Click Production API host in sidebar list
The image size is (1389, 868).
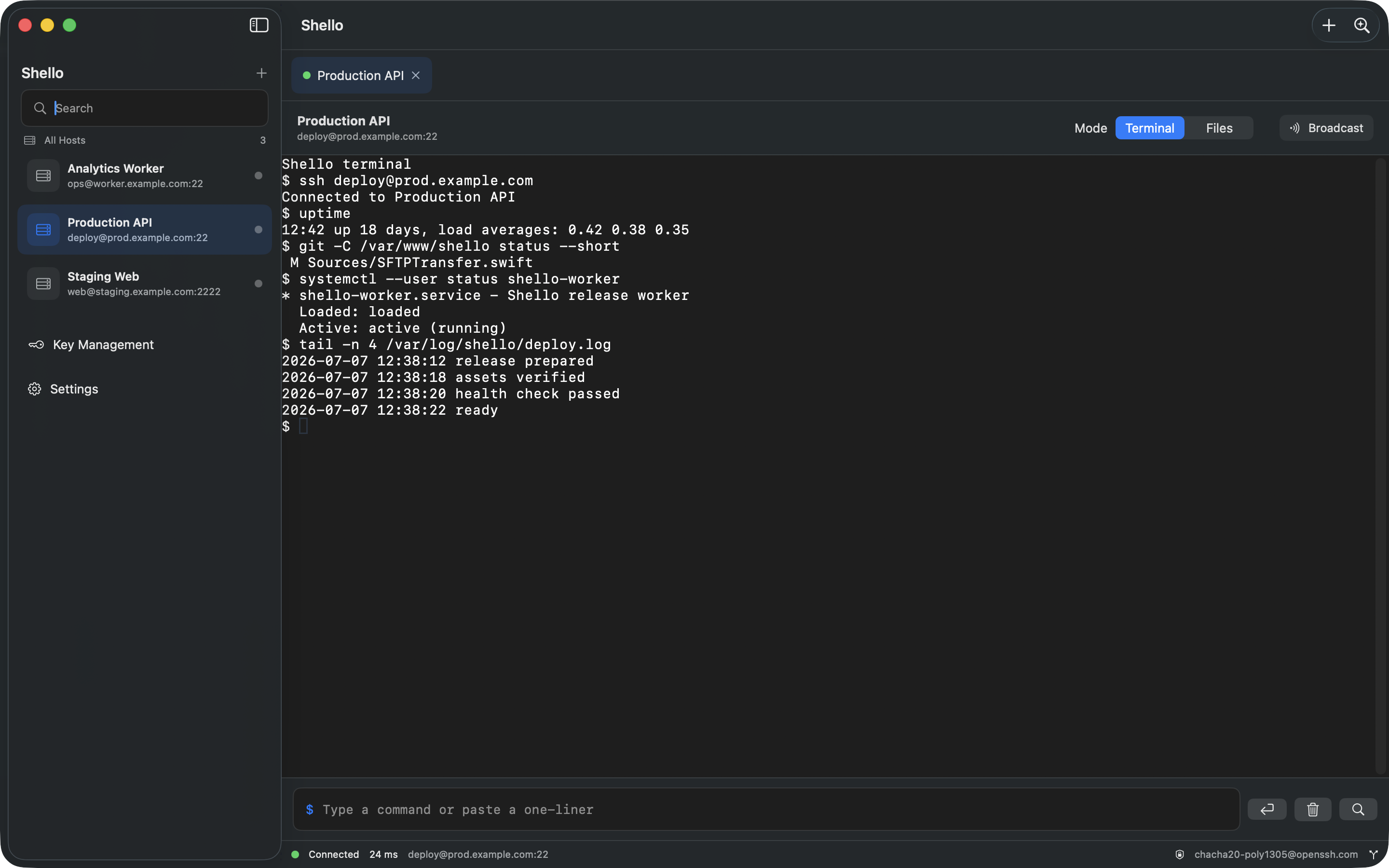(145, 230)
